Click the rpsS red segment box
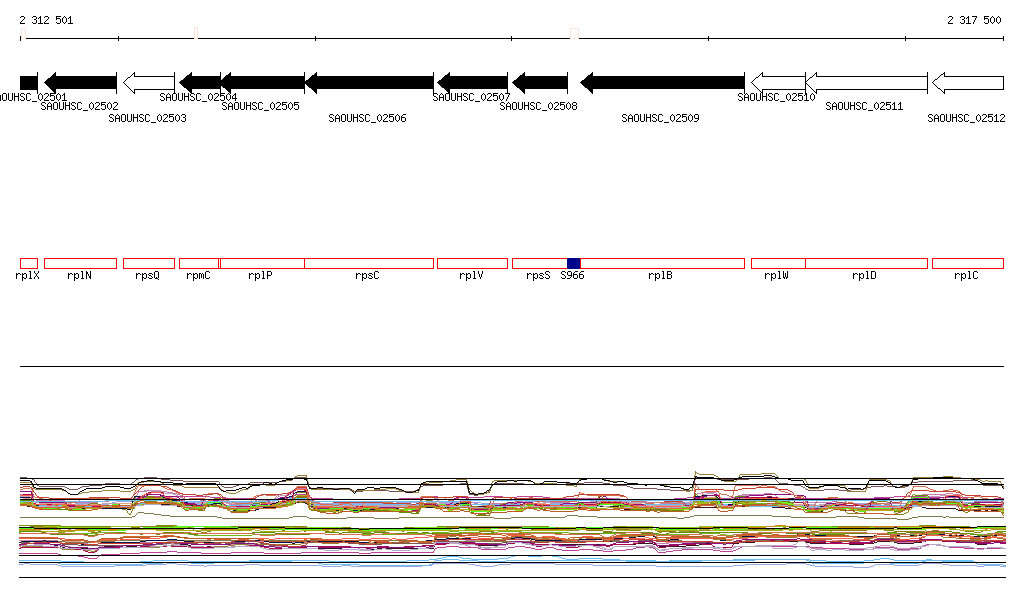This screenshot has height=611, width=1024. (539, 264)
